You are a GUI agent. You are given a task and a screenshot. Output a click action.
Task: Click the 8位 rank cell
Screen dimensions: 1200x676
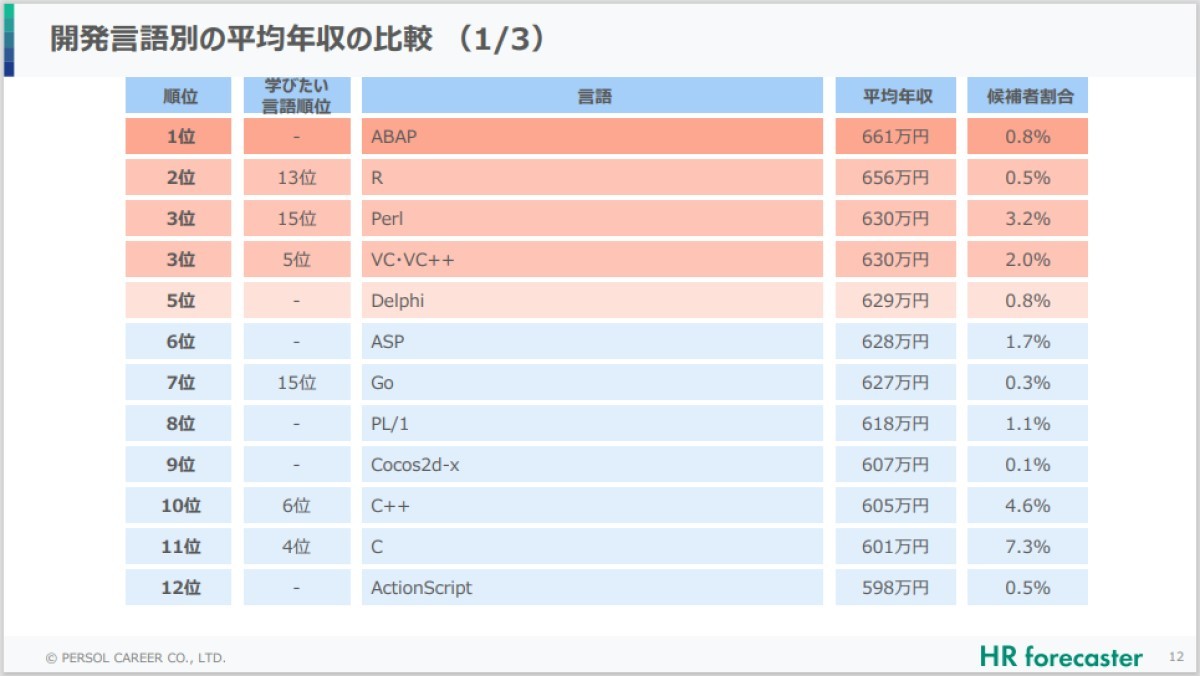coord(178,423)
